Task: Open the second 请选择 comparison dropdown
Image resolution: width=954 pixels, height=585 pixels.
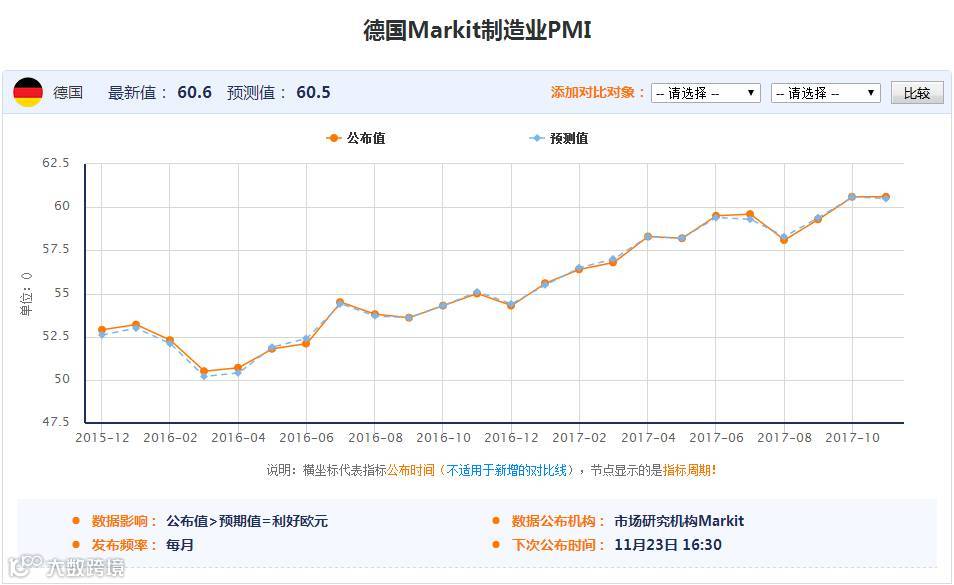Action: coord(825,93)
